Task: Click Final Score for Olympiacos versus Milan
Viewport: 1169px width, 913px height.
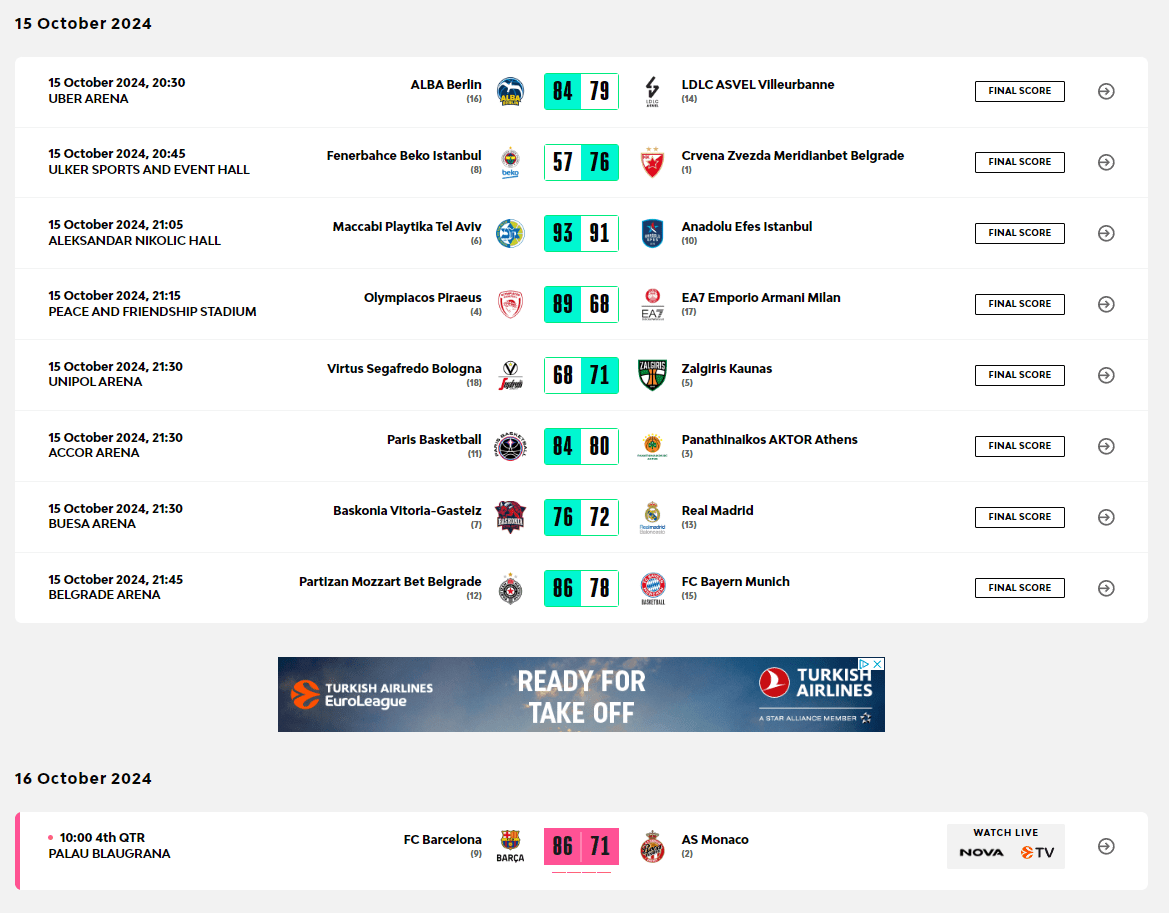Action: [x=1019, y=304]
